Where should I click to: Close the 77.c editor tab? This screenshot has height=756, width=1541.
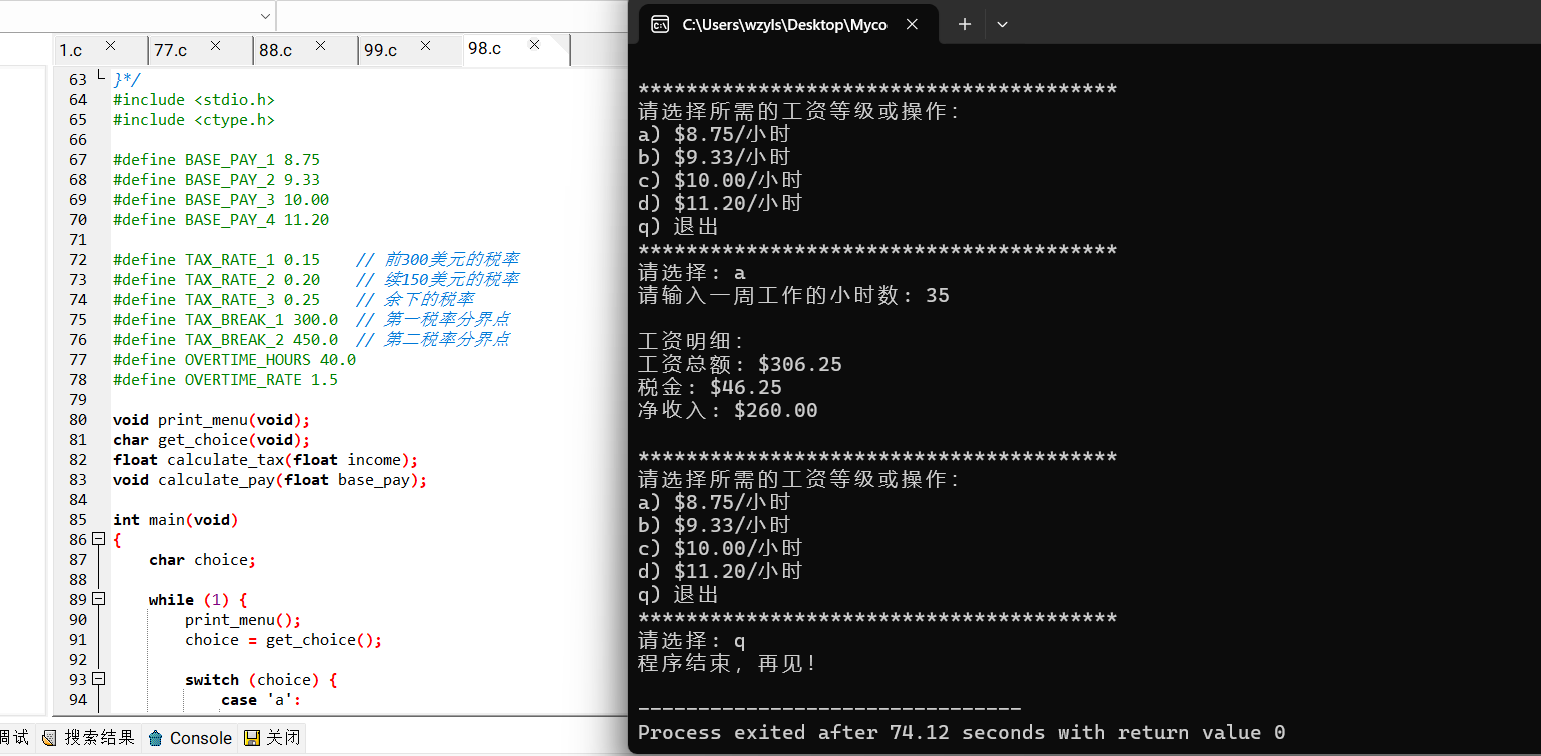pyautogui.click(x=216, y=46)
